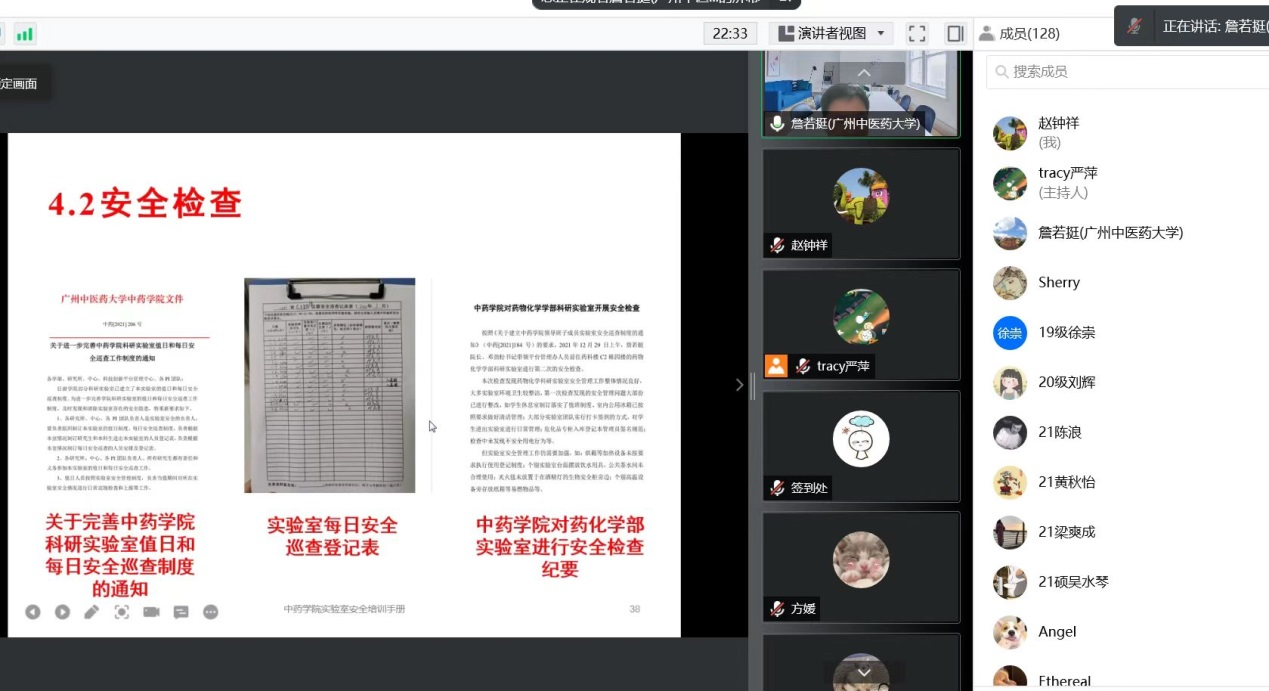The height and width of the screenshot is (691, 1269).
Task: Click the green network signal icon
Action: click(x=25, y=34)
